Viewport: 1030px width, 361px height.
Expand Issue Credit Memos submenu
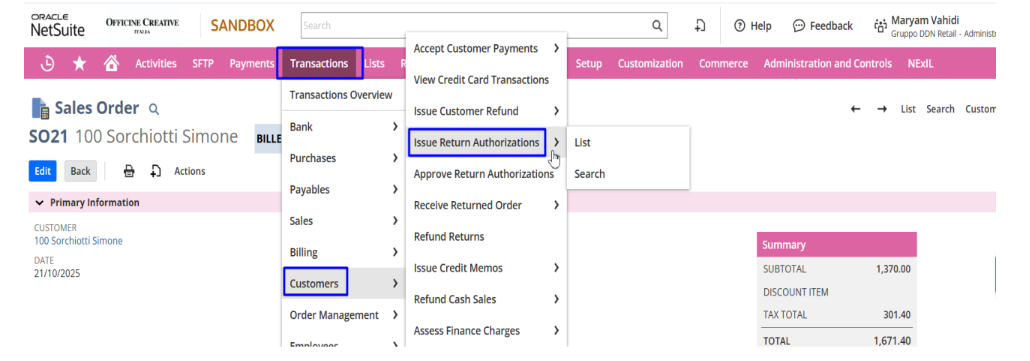pyautogui.click(x=556, y=268)
